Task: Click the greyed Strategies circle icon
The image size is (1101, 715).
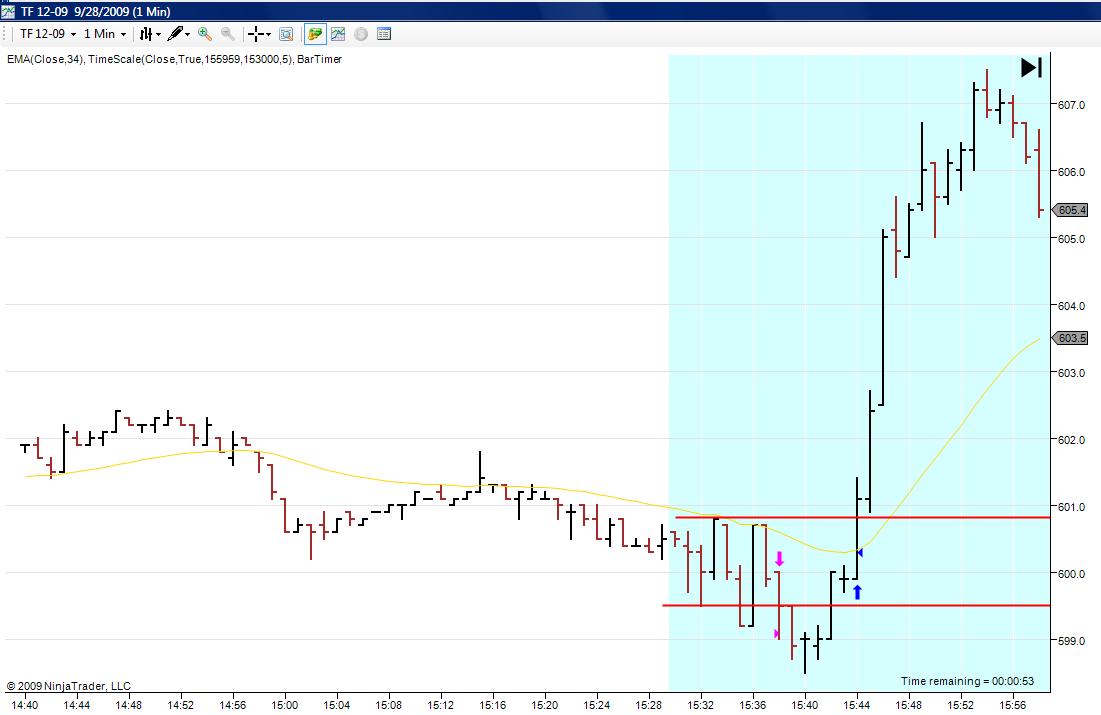Action: (361, 34)
